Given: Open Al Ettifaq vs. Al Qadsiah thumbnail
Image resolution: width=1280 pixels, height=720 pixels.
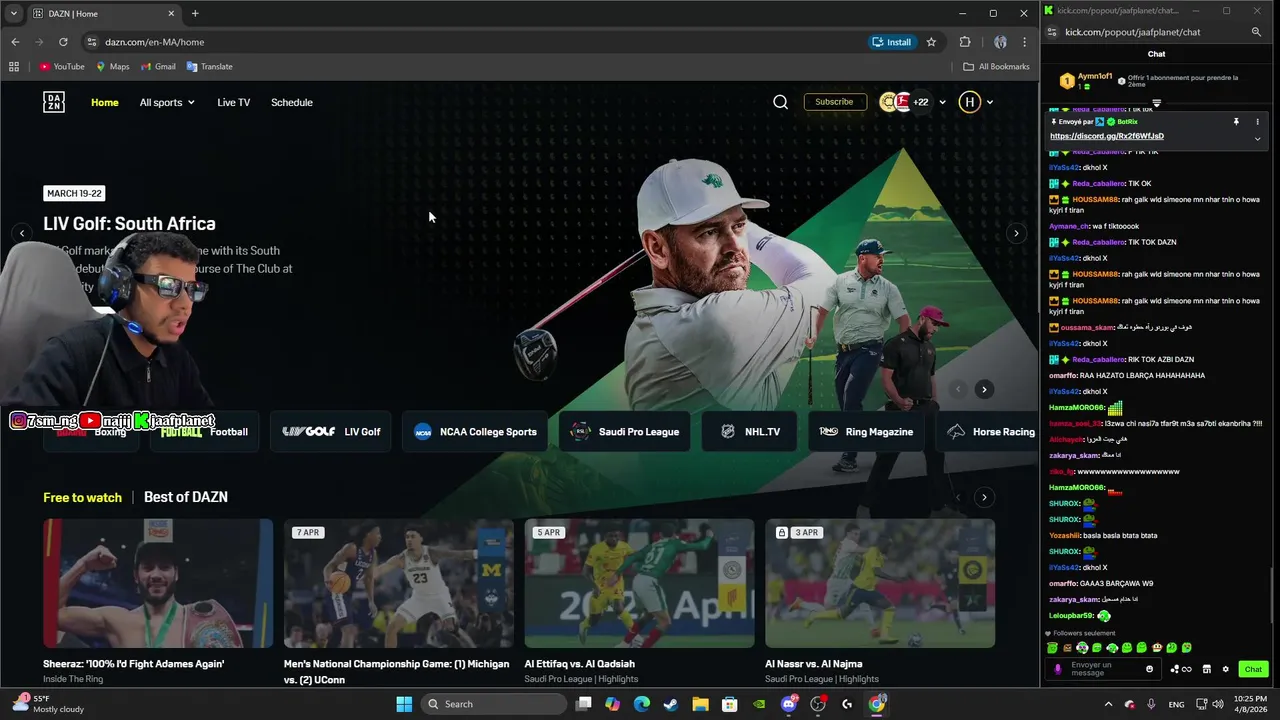Looking at the screenshot, I should 640,583.
